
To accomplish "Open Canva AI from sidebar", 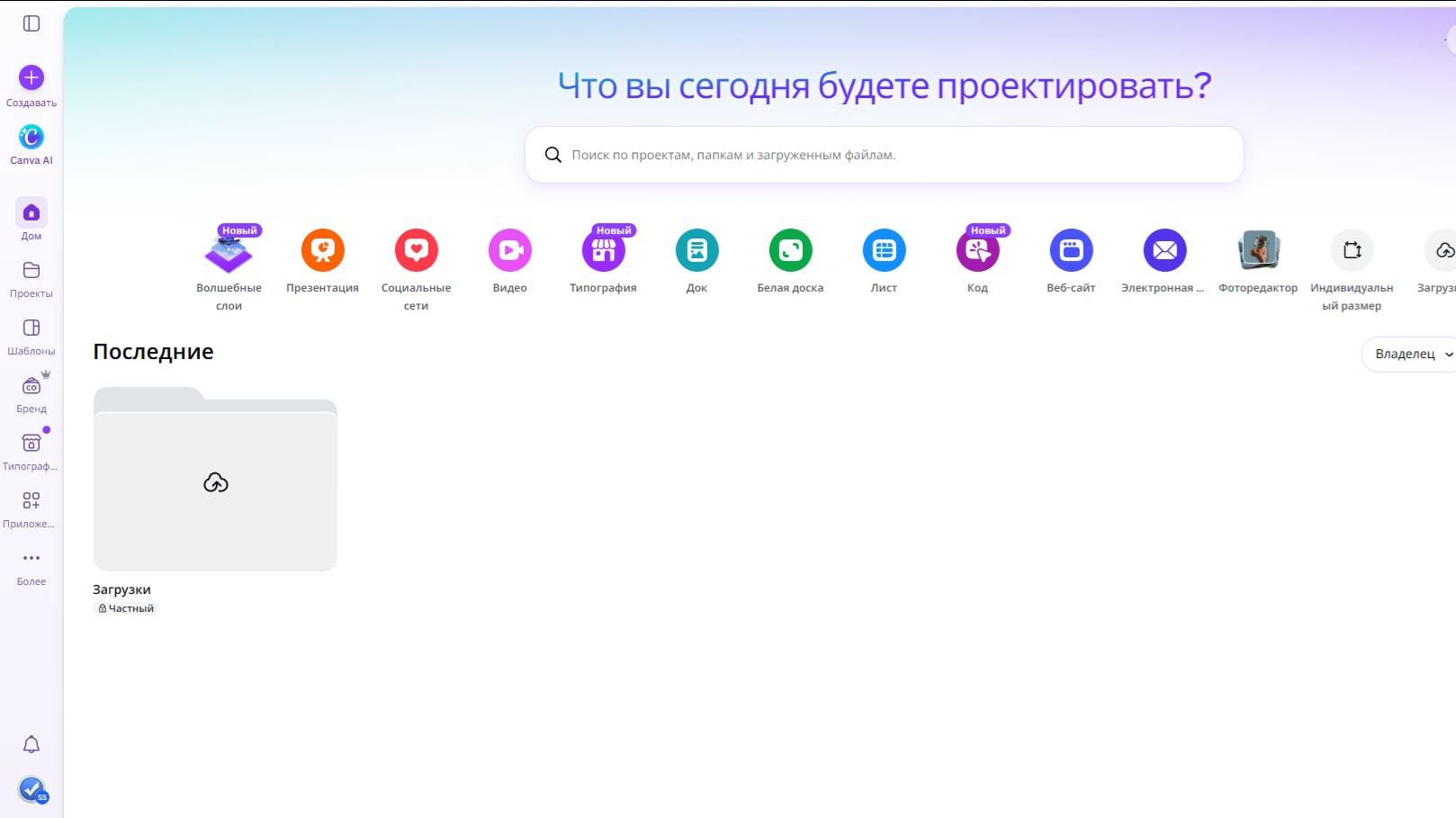I will pyautogui.click(x=31, y=137).
